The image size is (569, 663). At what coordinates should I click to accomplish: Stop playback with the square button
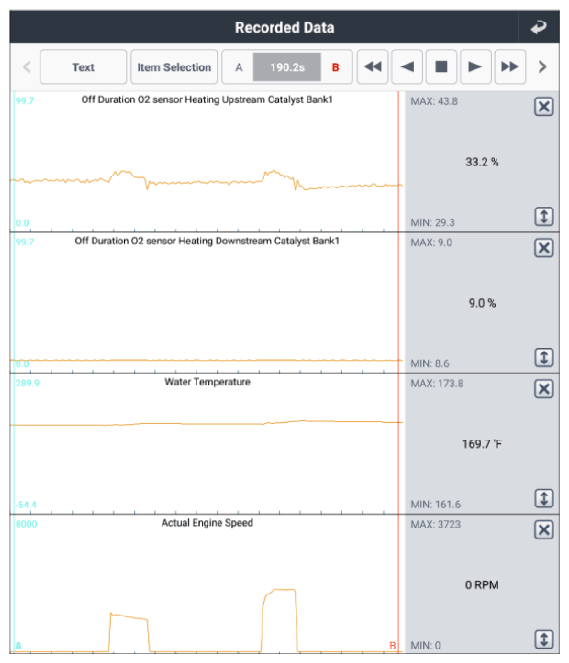(441, 67)
